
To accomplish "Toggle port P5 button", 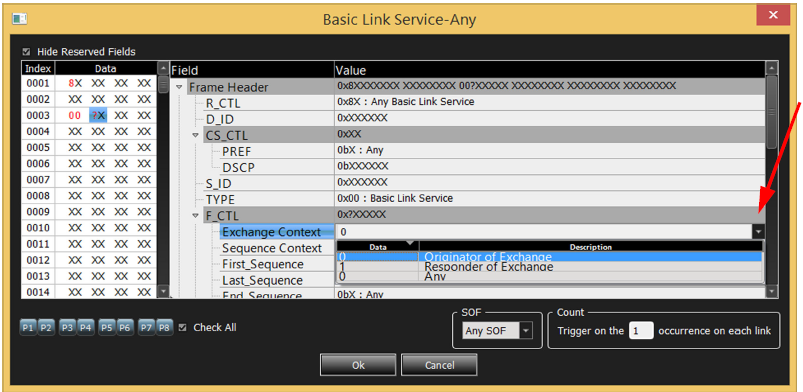I will coord(107,327).
